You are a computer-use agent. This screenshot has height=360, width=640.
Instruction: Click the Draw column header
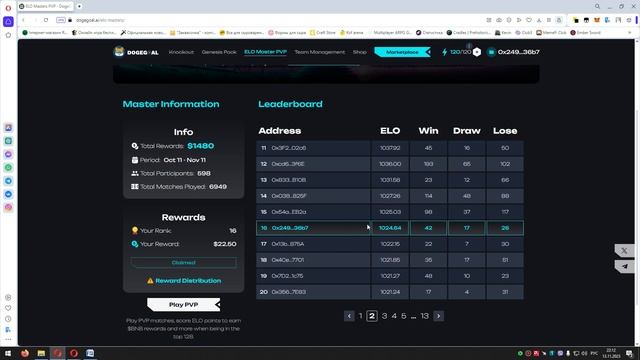pyautogui.click(x=467, y=131)
